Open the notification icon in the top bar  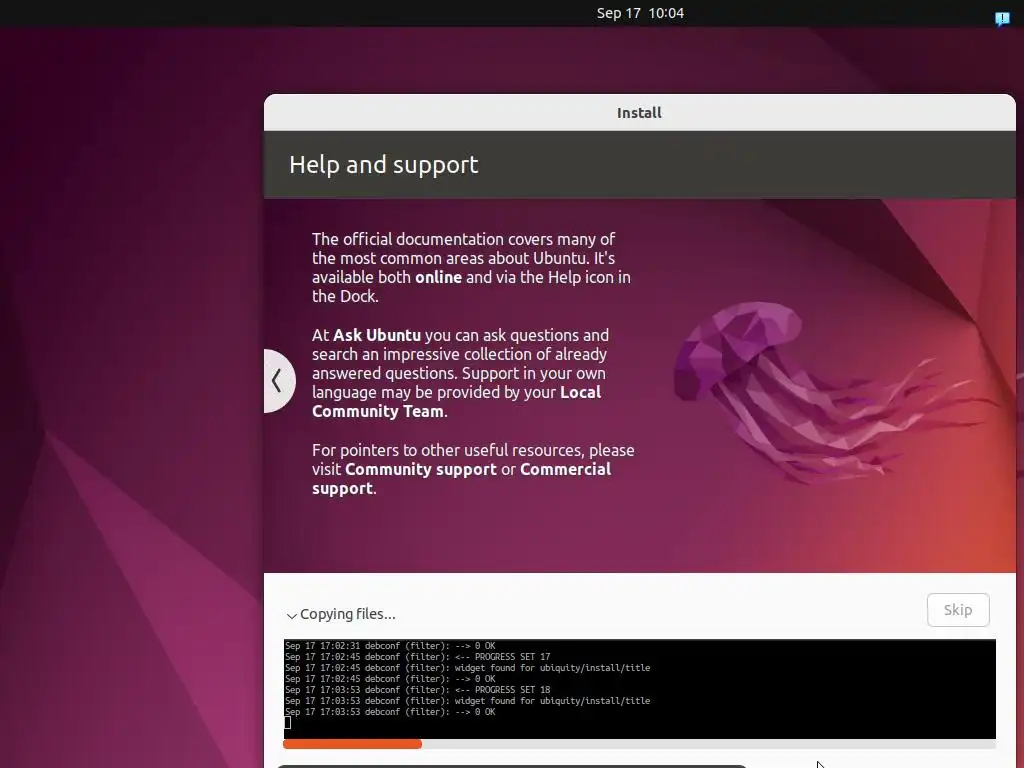(x=1002, y=18)
